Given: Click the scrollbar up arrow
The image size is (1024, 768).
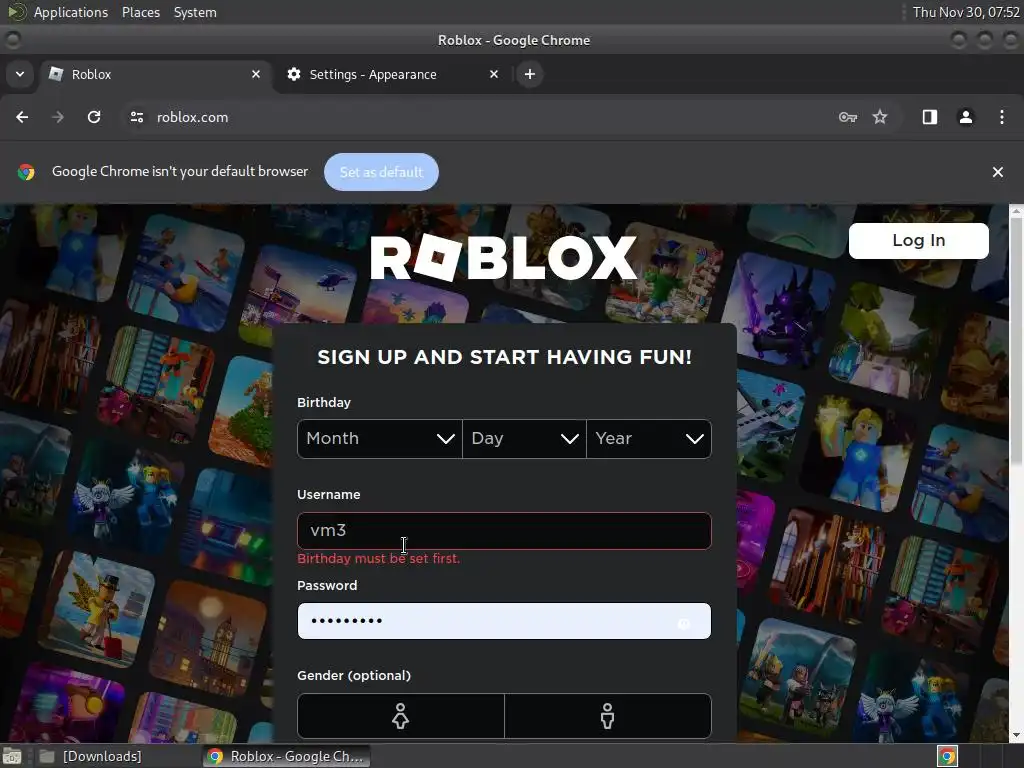Looking at the screenshot, I should pos(1016,211).
